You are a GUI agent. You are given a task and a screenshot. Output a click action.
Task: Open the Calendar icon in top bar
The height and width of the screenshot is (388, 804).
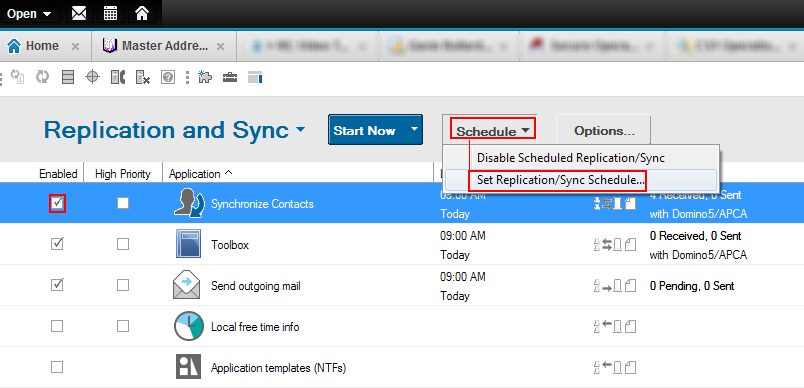click(110, 13)
